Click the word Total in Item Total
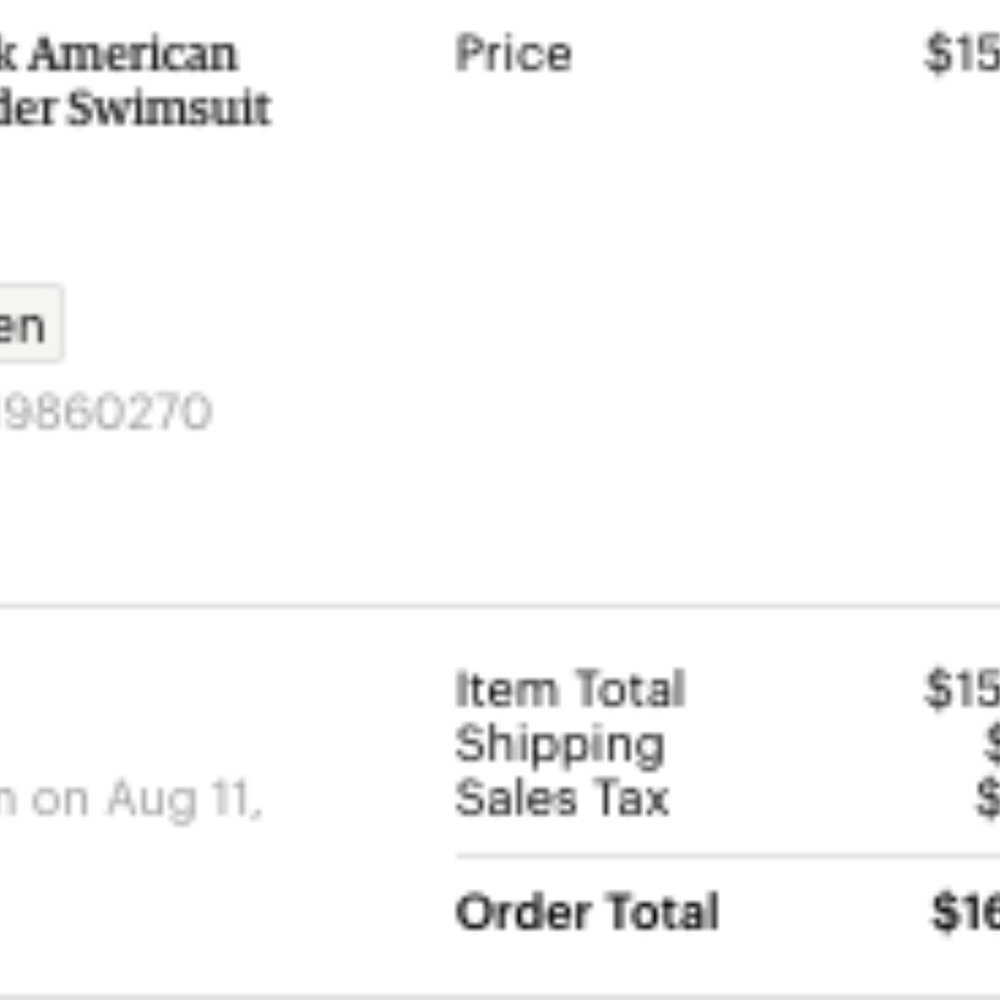The width and height of the screenshot is (1000, 1000). (x=627, y=689)
